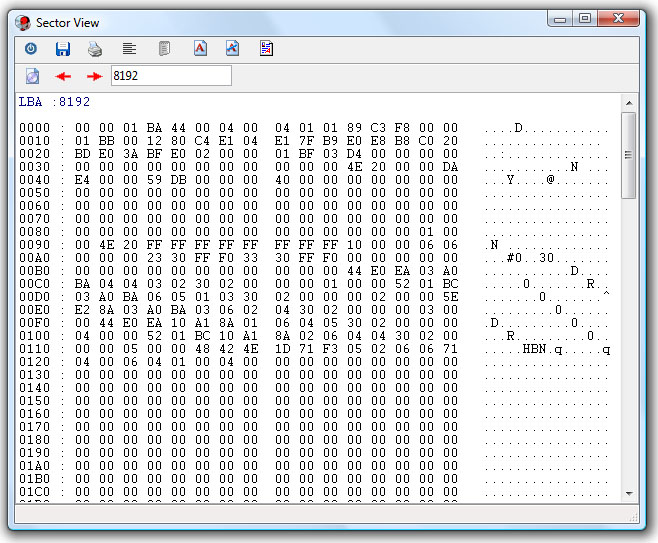Close the Sector View window
Screen dimensions: 658x543
[619, 18]
